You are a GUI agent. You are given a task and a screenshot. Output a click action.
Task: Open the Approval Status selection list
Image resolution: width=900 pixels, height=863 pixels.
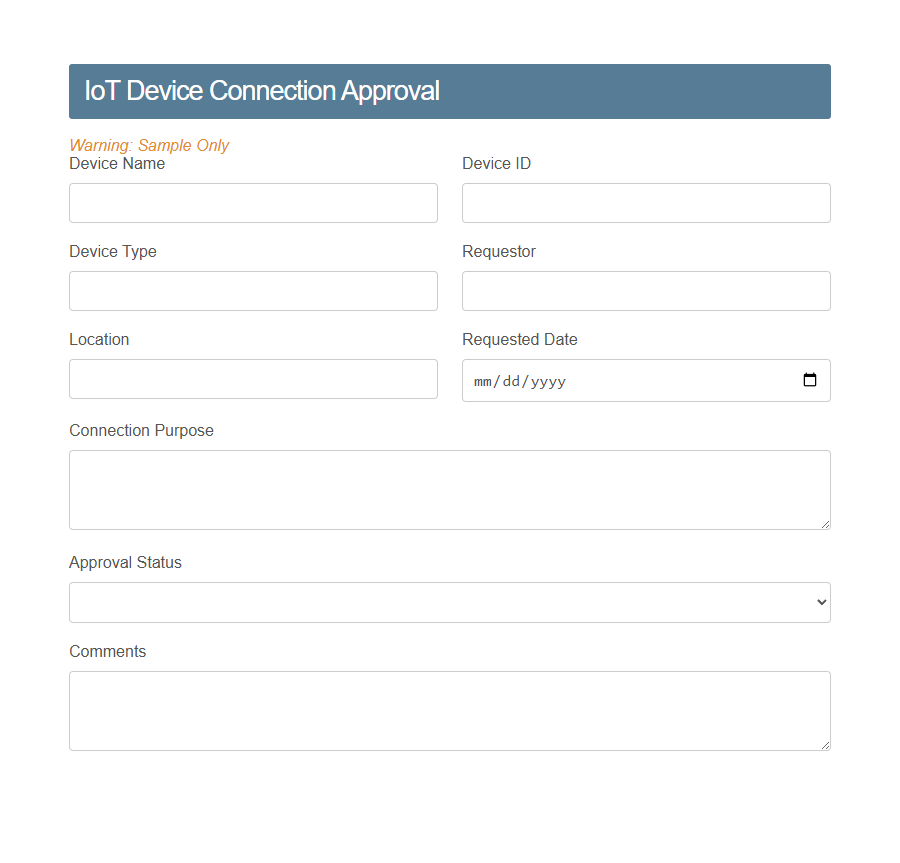450,602
